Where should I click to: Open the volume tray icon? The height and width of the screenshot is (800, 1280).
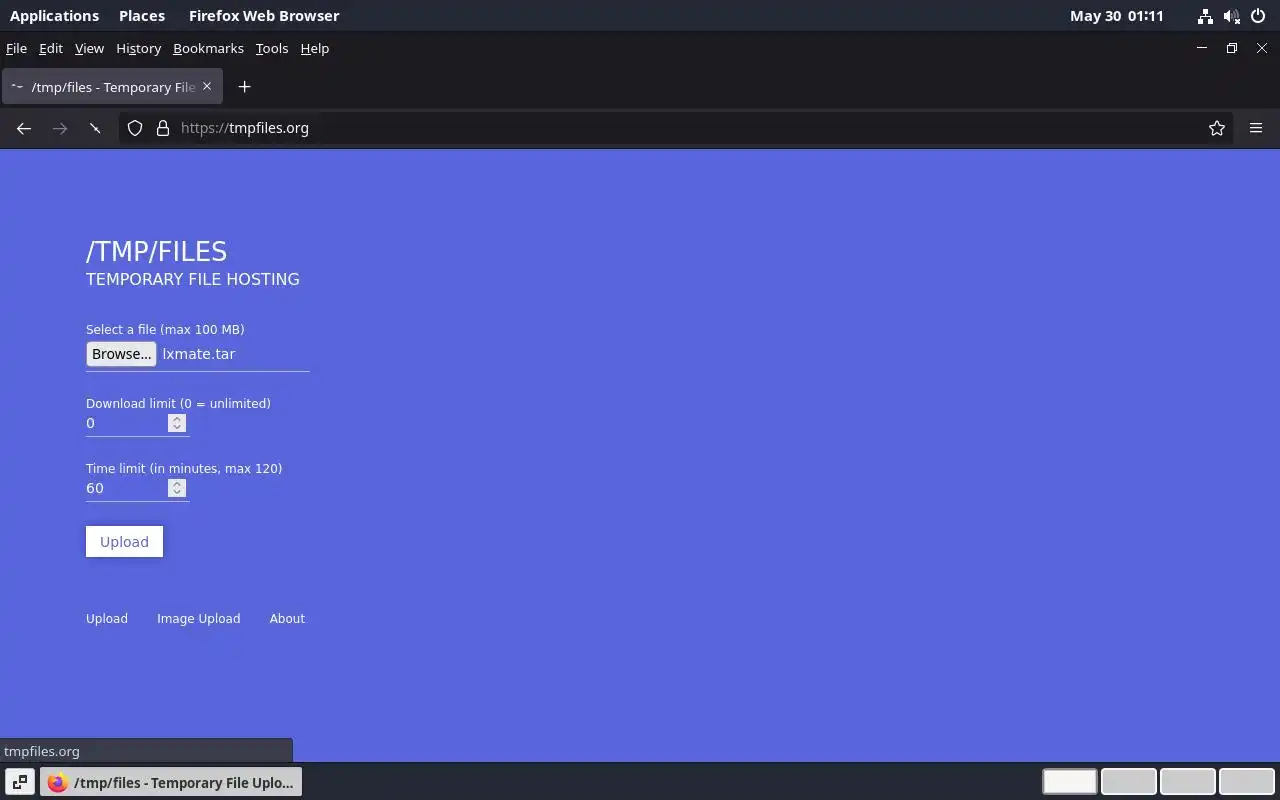pos(1231,16)
